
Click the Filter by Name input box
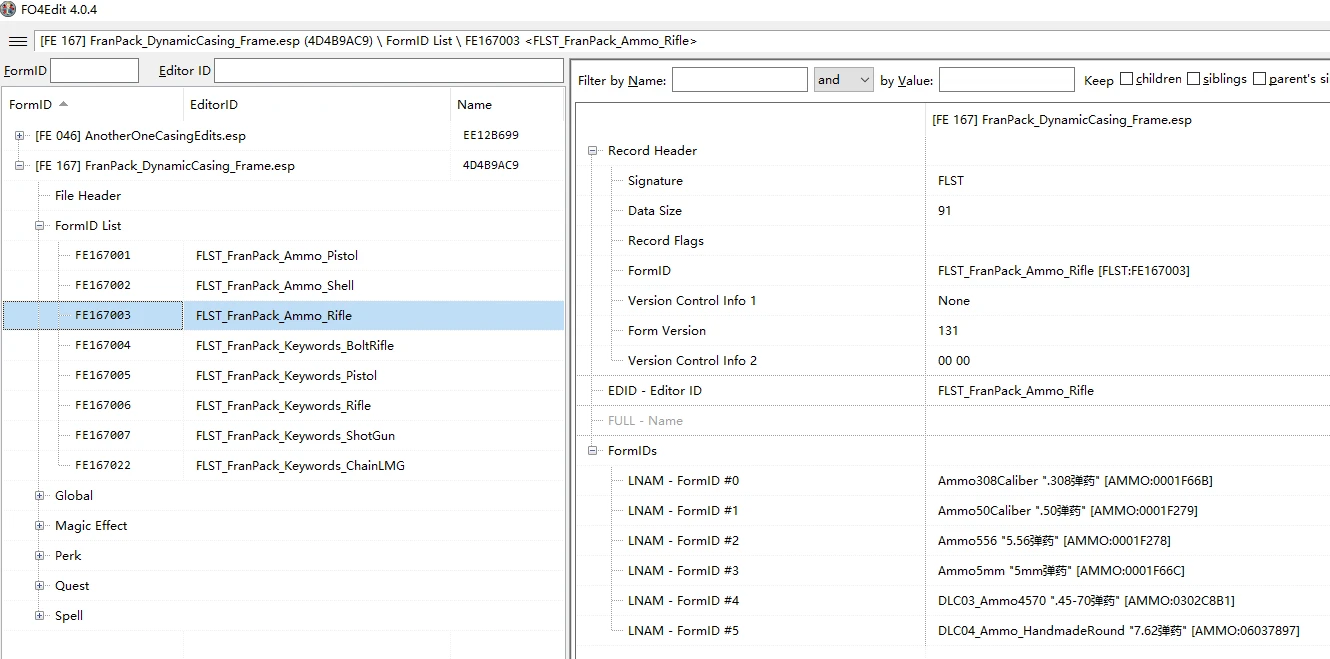[739, 80]
